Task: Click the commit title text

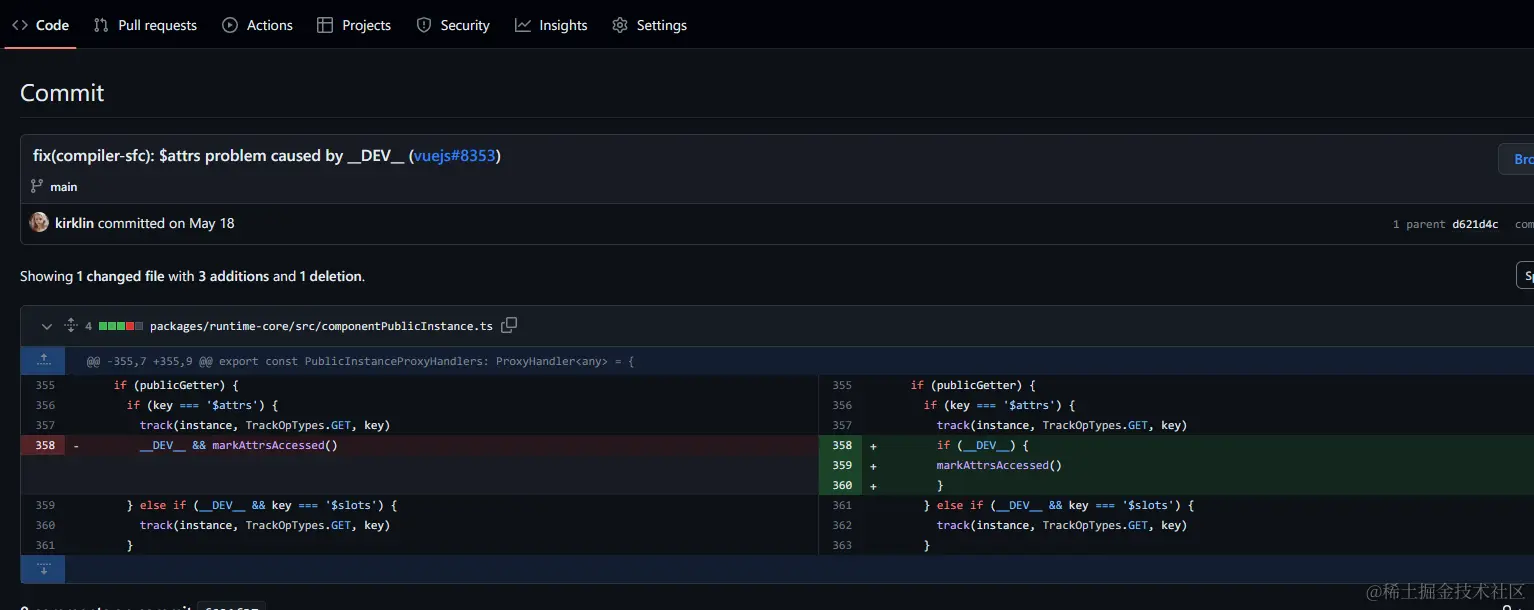Action: click(267, 156)
